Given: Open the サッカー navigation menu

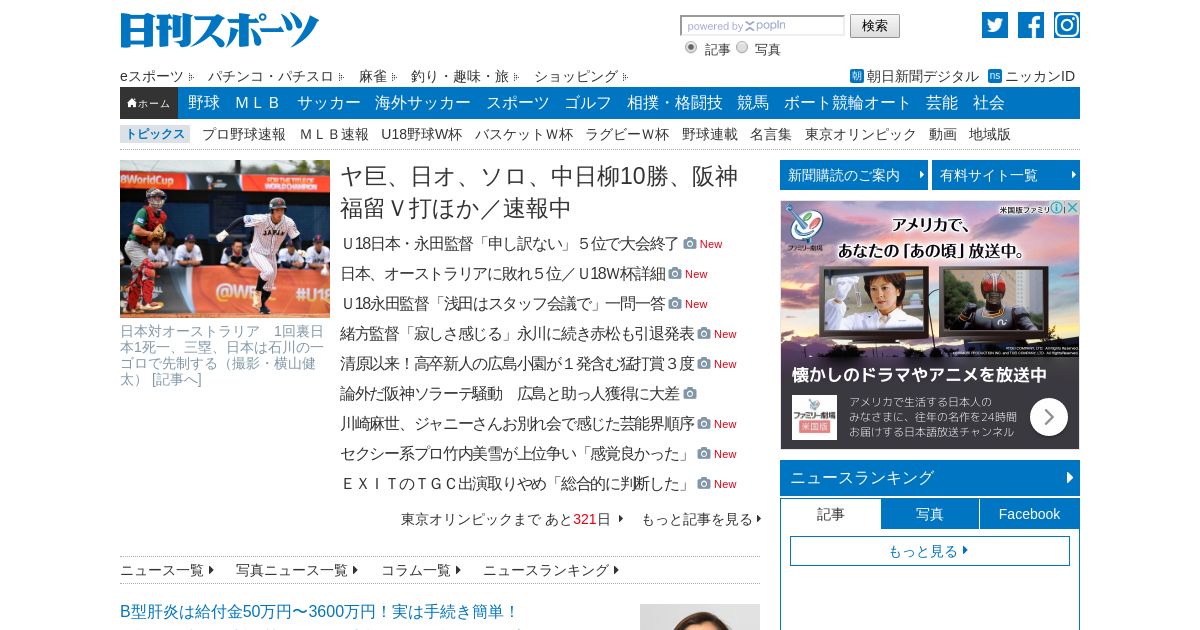Looking at the screenshot, I should point(329,103).
